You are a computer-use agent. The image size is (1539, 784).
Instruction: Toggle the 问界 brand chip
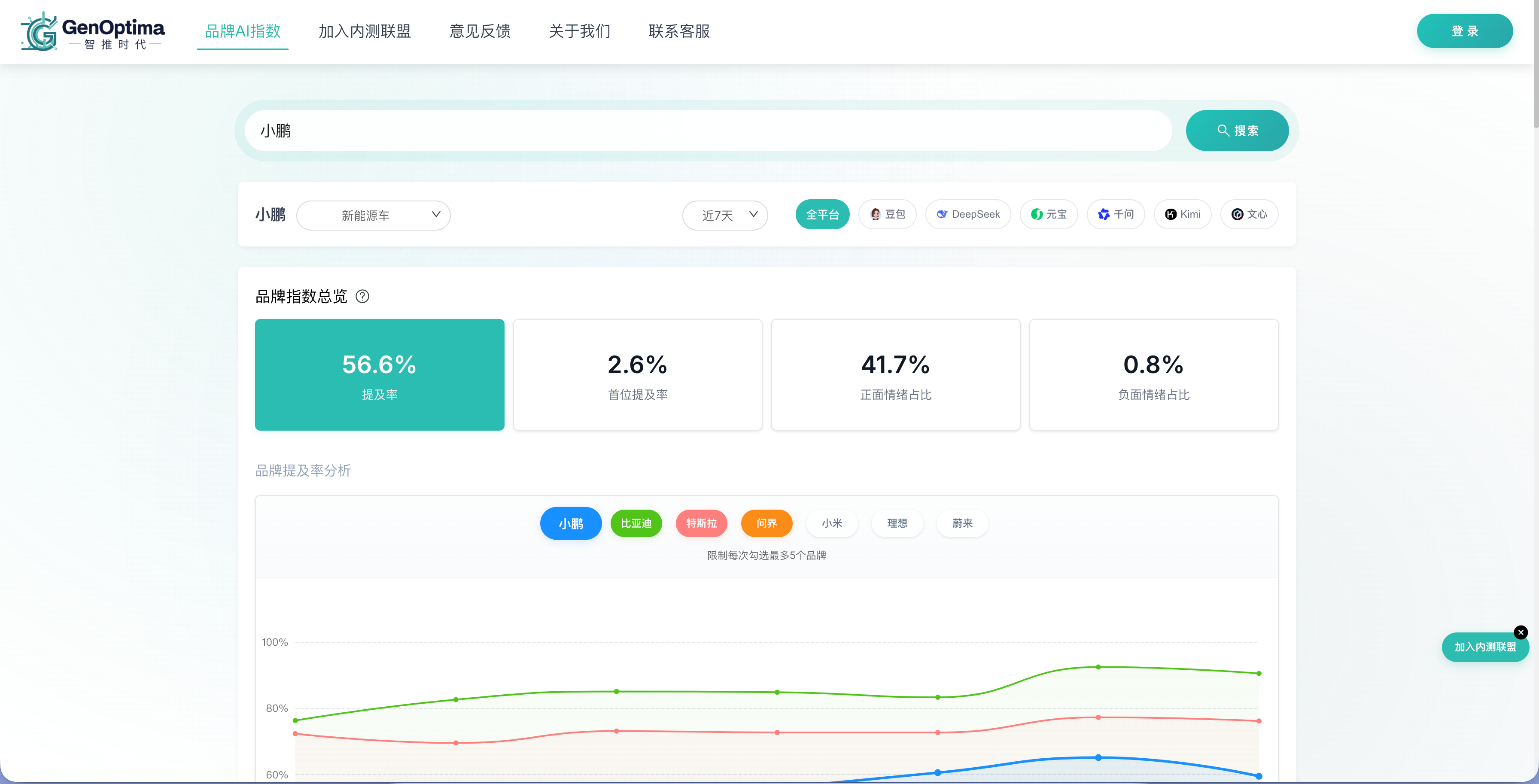pos(766,523)
